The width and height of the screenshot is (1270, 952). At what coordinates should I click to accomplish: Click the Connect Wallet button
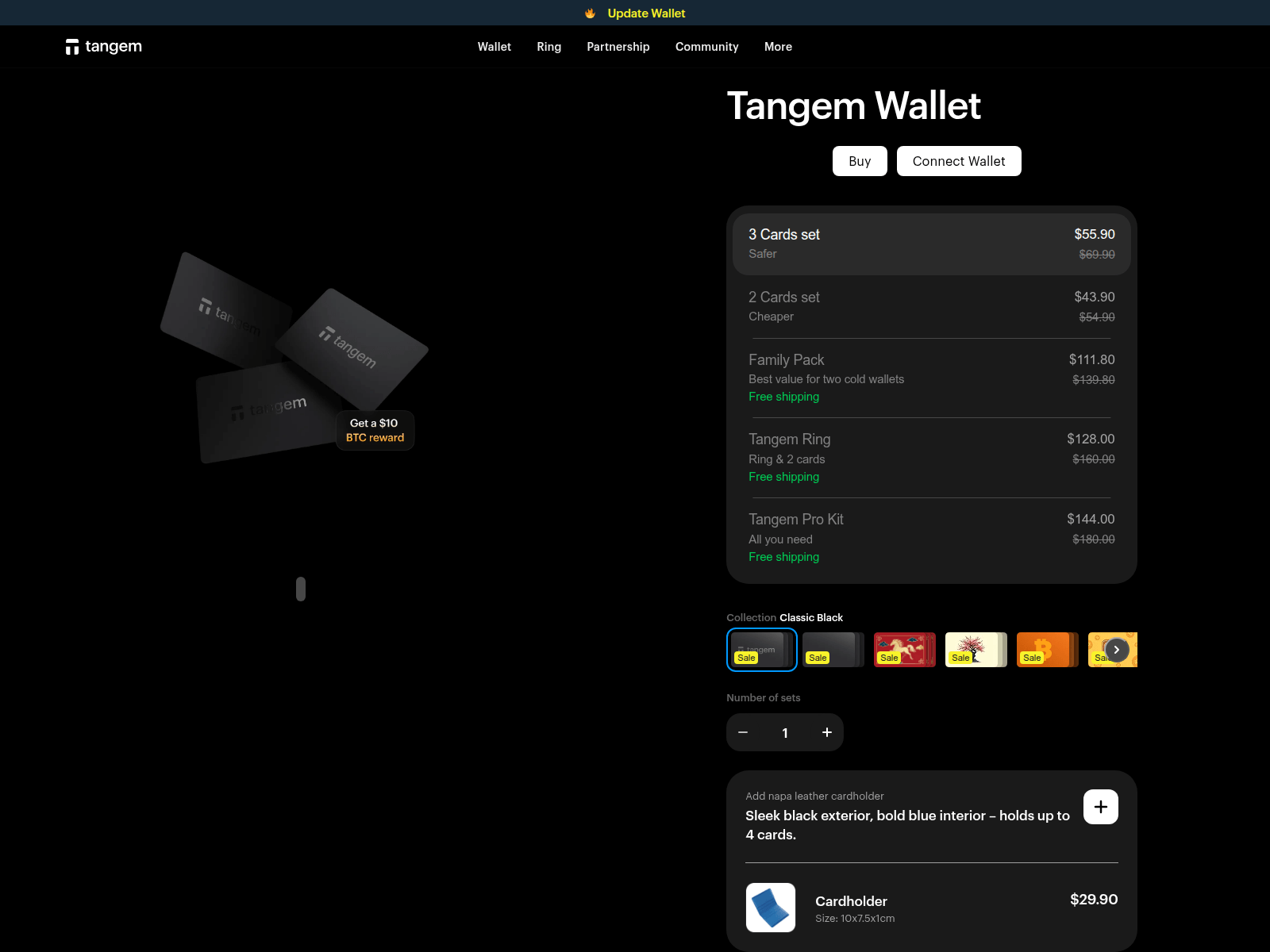(x=959, y=161)
